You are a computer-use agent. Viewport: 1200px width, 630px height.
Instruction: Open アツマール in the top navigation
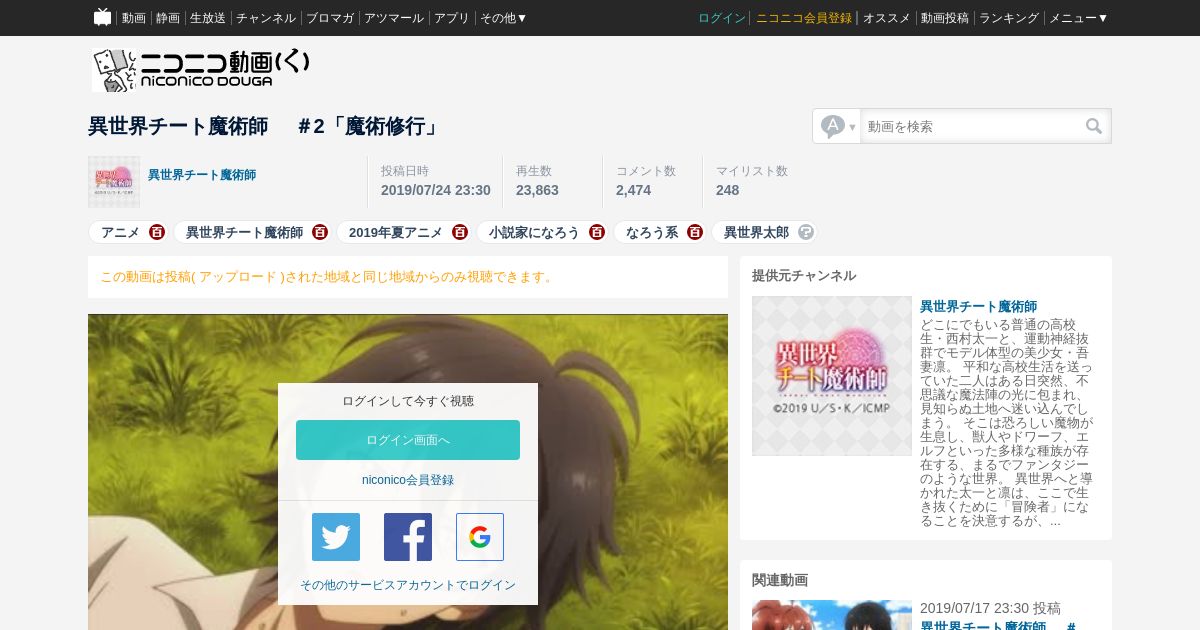pyautogui.click(x=394, y=18)
